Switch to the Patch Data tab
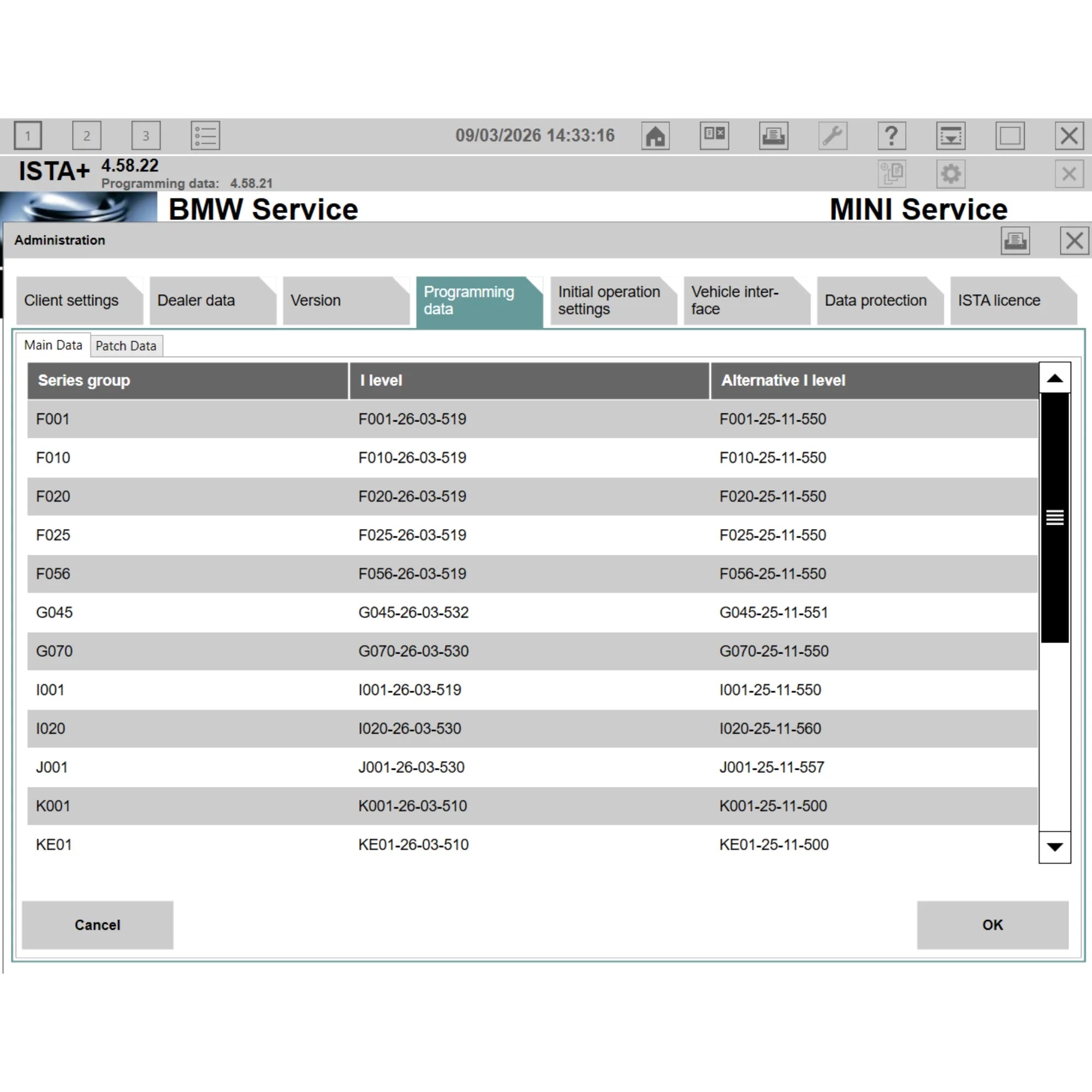 126,346
